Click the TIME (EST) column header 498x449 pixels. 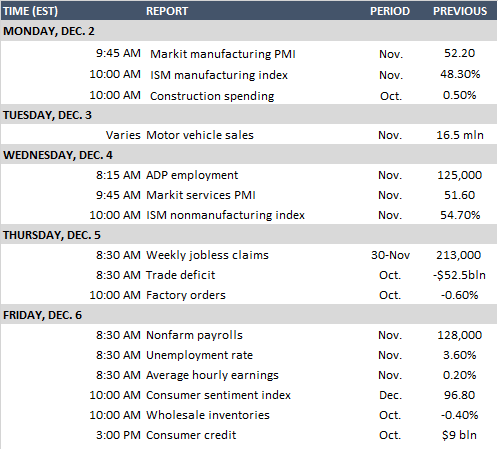30,11
